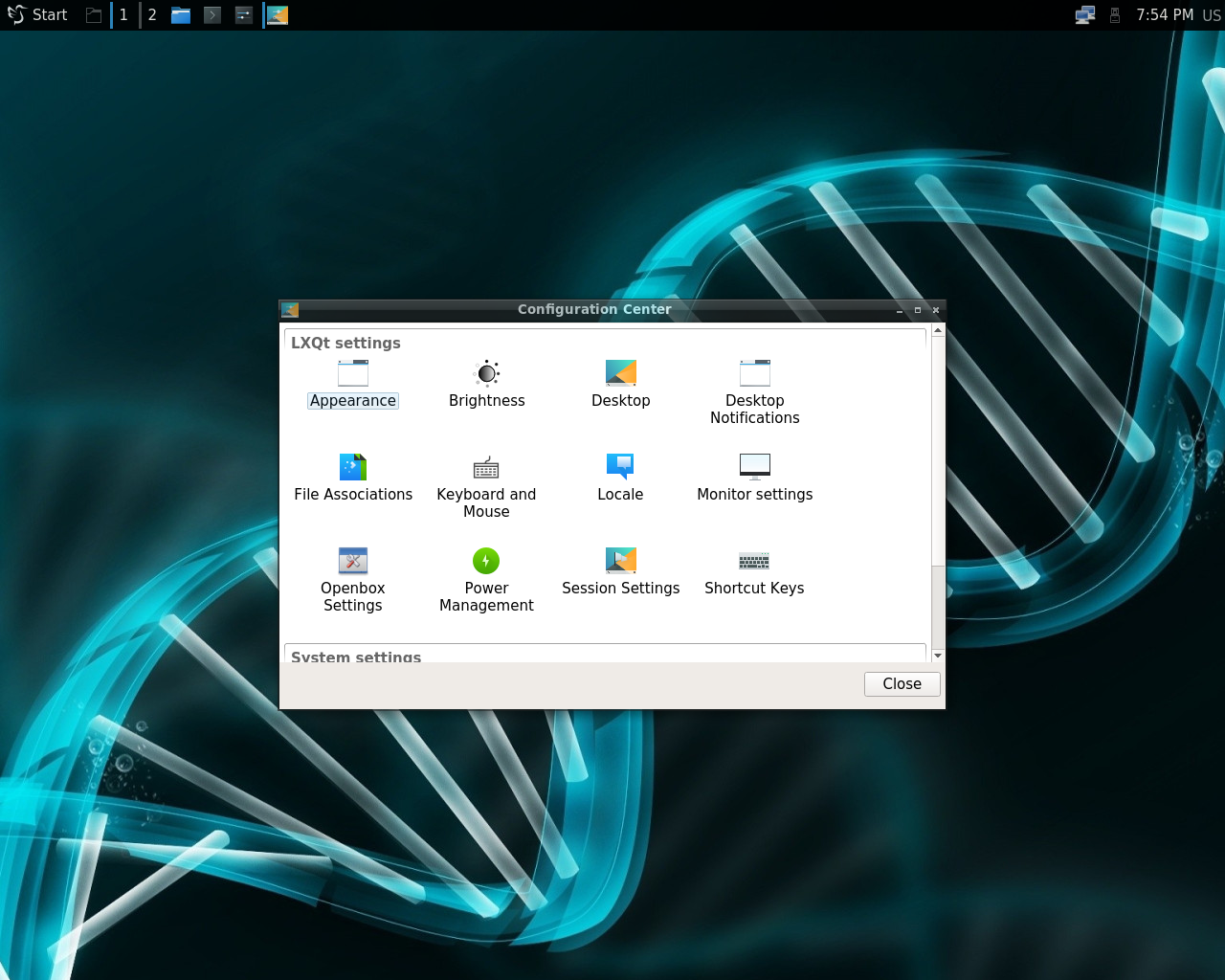Click the show desktop icon in the panel
Image resolution: width=1225 pixels, height=980 pixels.
[93, 14]
